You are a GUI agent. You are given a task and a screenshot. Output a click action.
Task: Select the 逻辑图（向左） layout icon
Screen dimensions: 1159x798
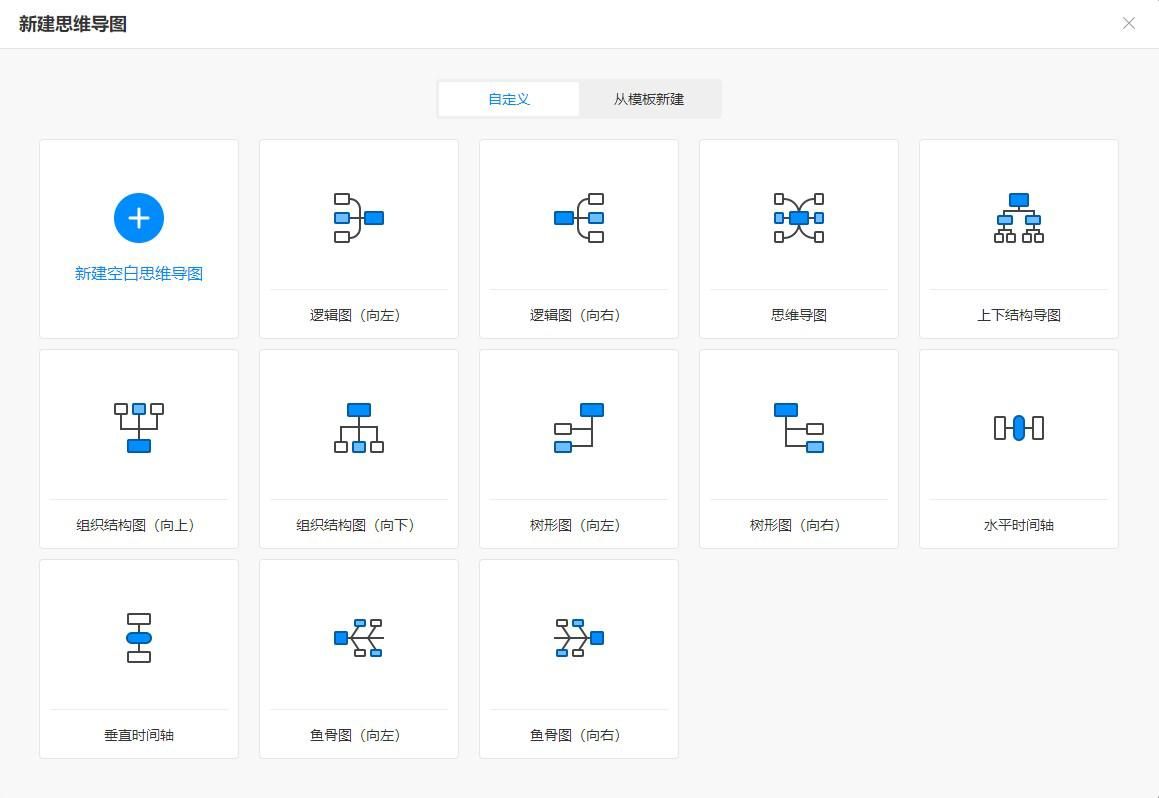pos(358,218)
